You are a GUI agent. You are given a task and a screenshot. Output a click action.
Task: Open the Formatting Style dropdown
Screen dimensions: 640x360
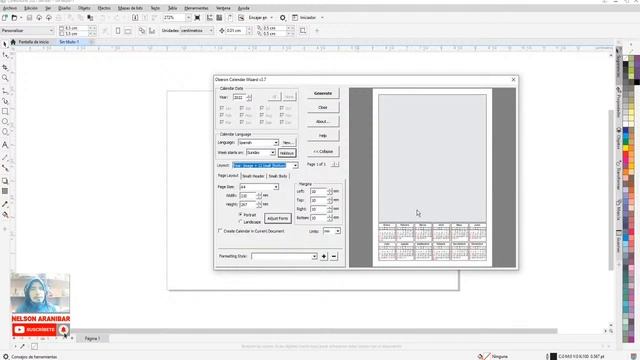314,256
